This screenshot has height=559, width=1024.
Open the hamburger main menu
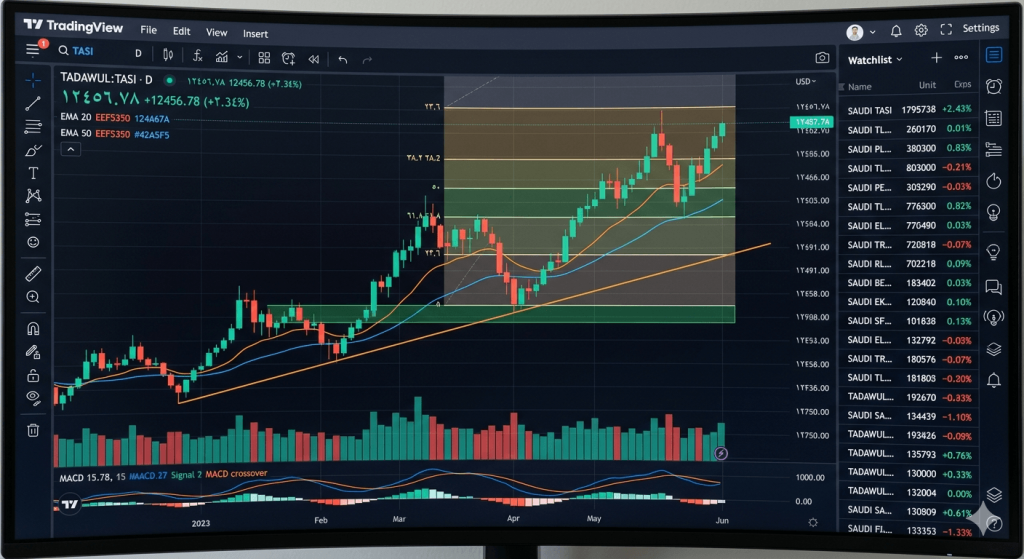click(x=33, y=50)
